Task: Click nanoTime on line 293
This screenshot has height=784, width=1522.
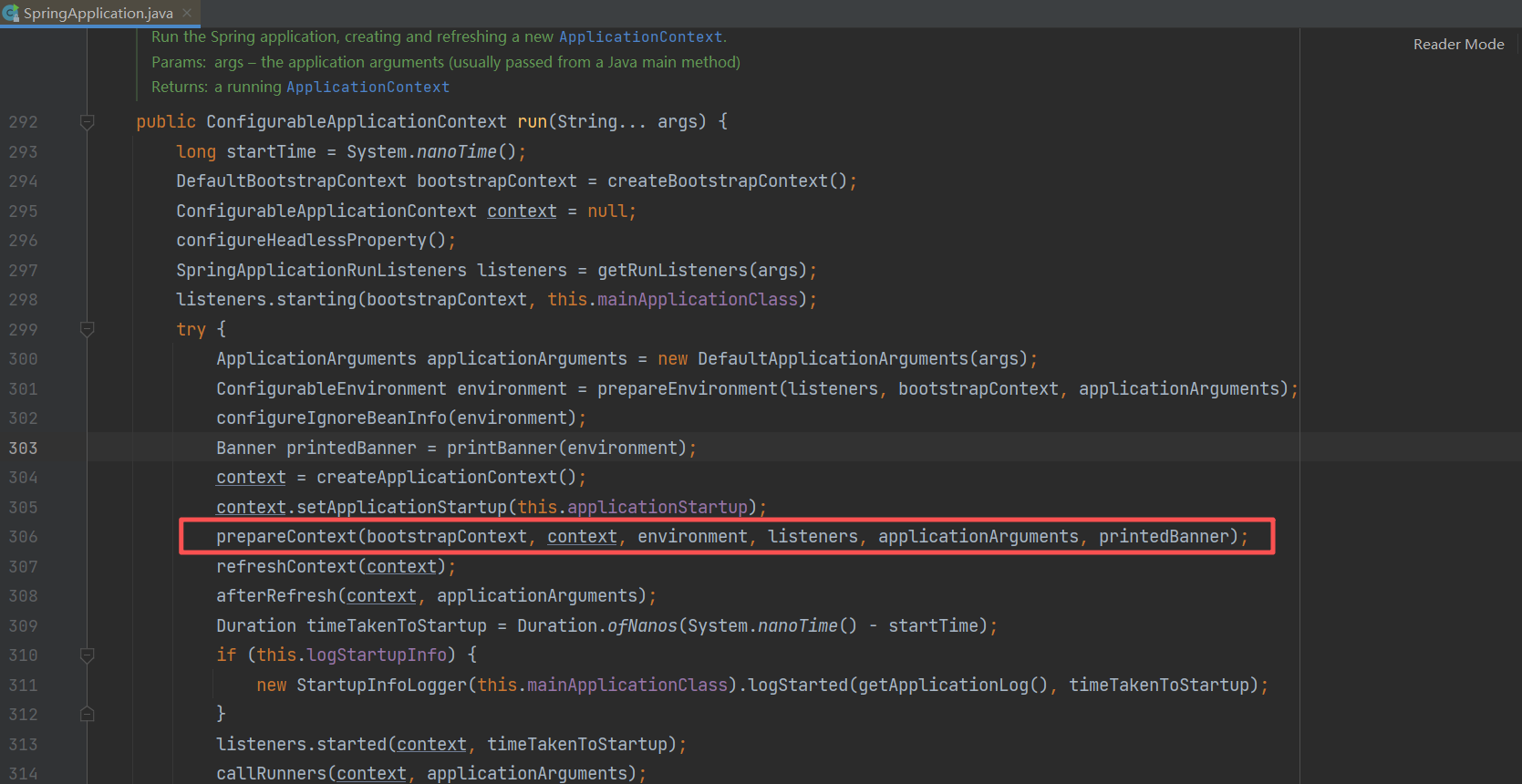Action: (456, 151)
